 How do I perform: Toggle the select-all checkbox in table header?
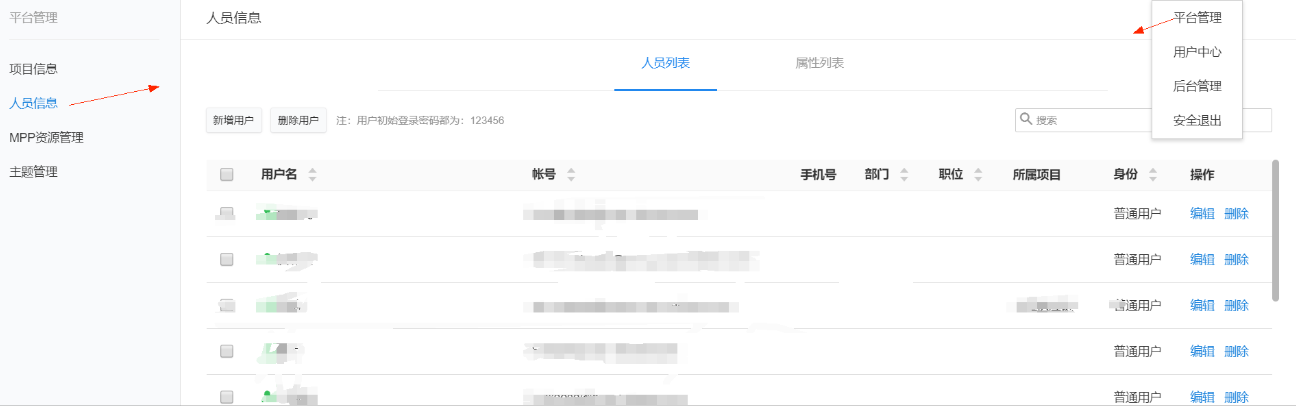pos(227,175)
